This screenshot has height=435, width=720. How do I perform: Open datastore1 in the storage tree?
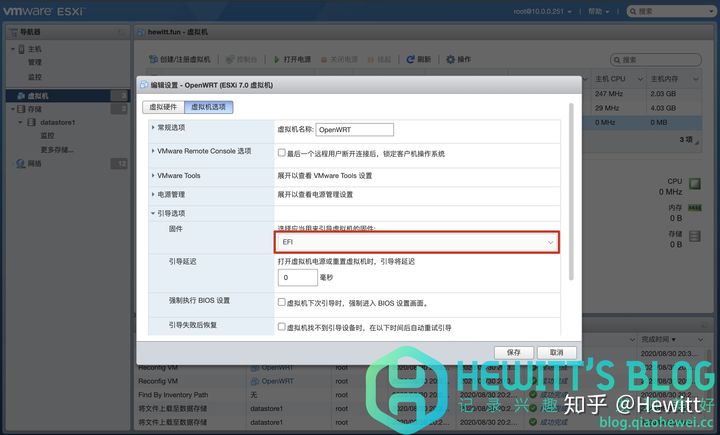(57, 122)
